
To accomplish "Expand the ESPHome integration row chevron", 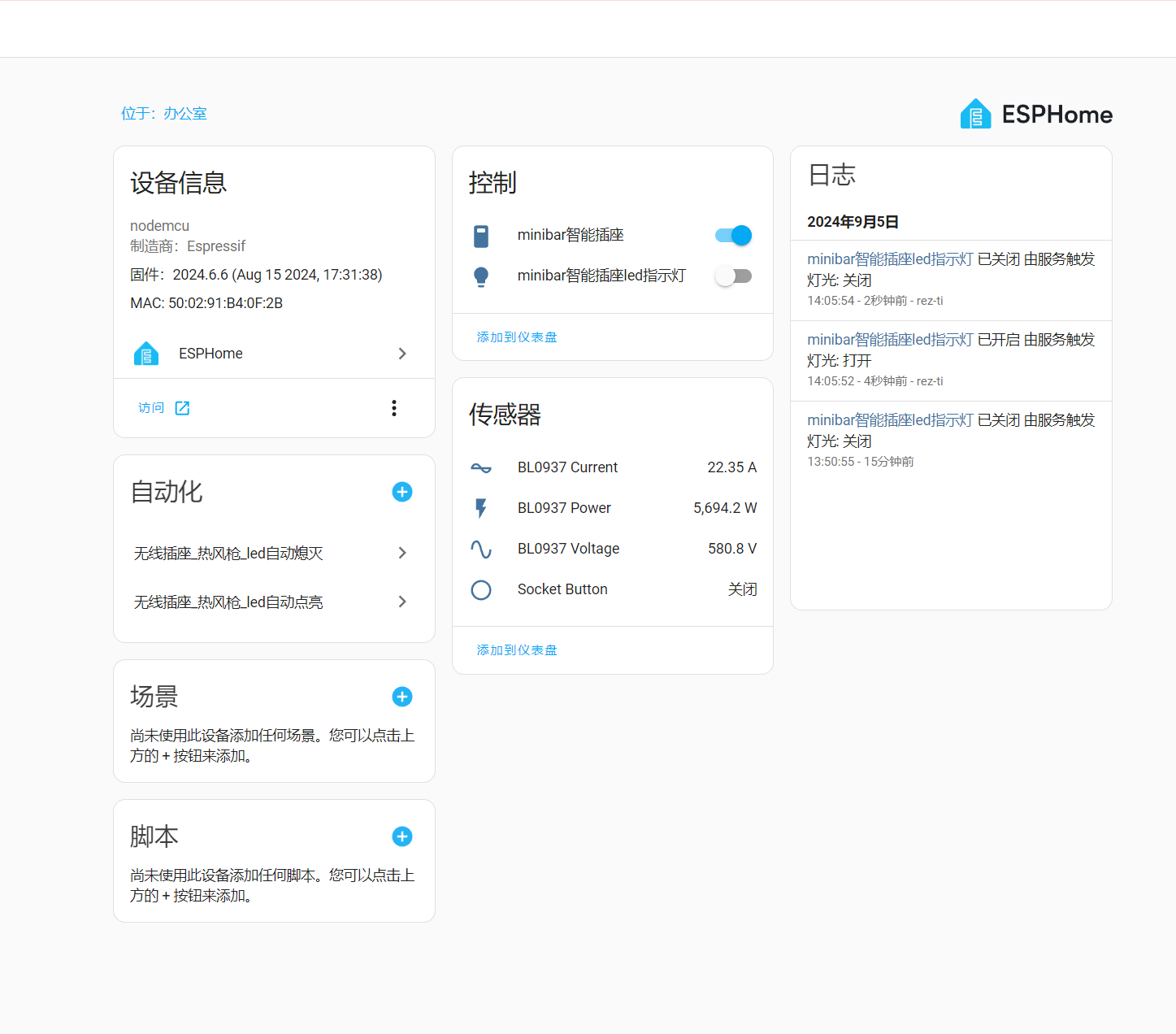I will [x=402, y=354].
